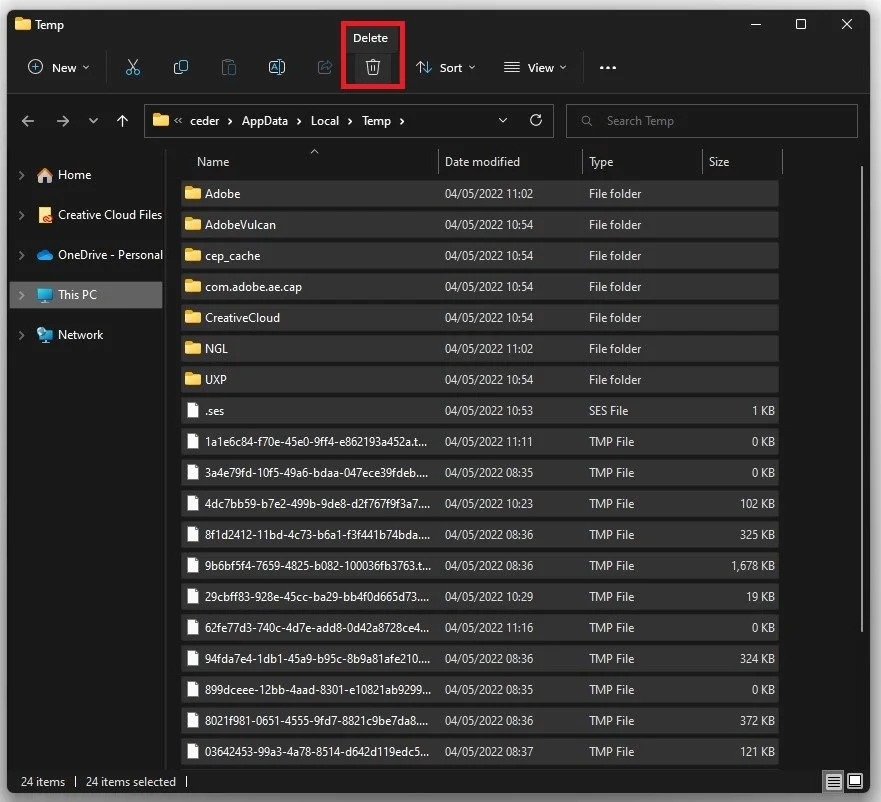The image size is (881, 802).
Task: Open recent locations chevron dropdown
Action: click(93, 121)
